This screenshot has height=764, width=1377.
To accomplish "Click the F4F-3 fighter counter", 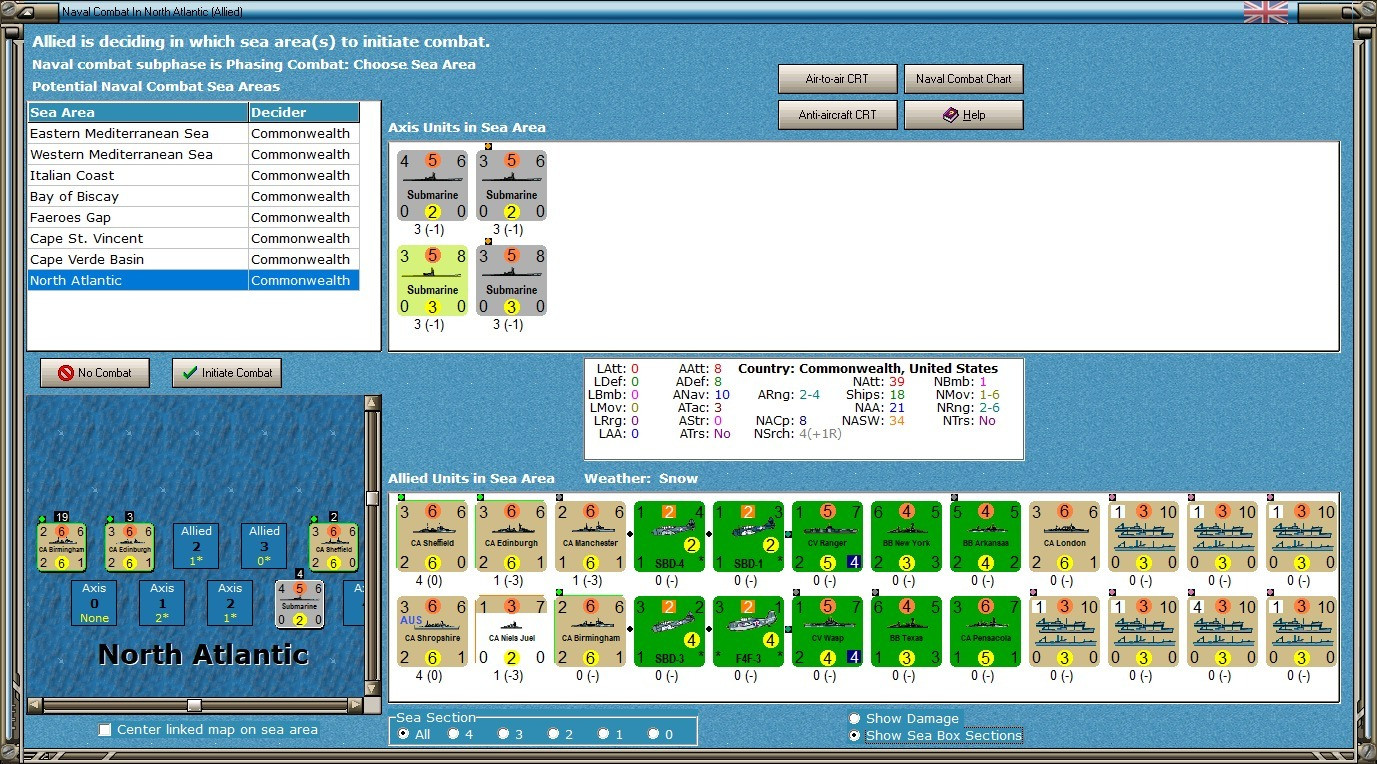I will (x=748, y=631).
